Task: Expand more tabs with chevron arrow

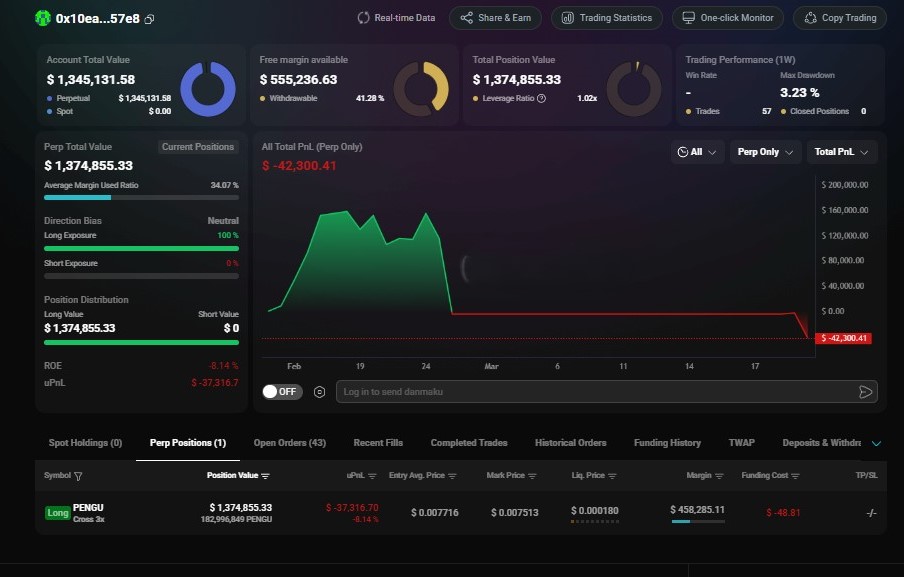Action: coord(876,443)
